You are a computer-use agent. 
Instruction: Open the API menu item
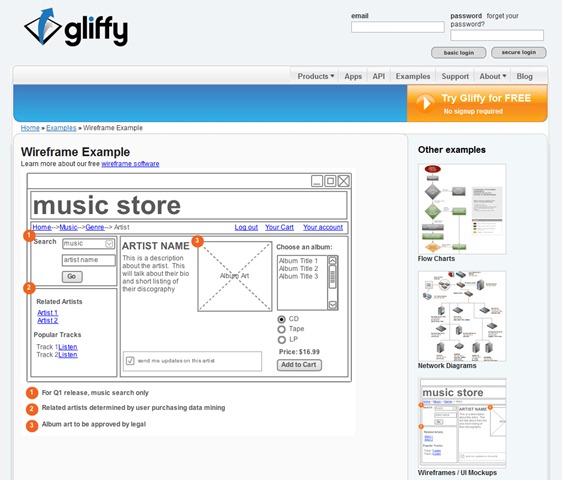pos(378,76)
